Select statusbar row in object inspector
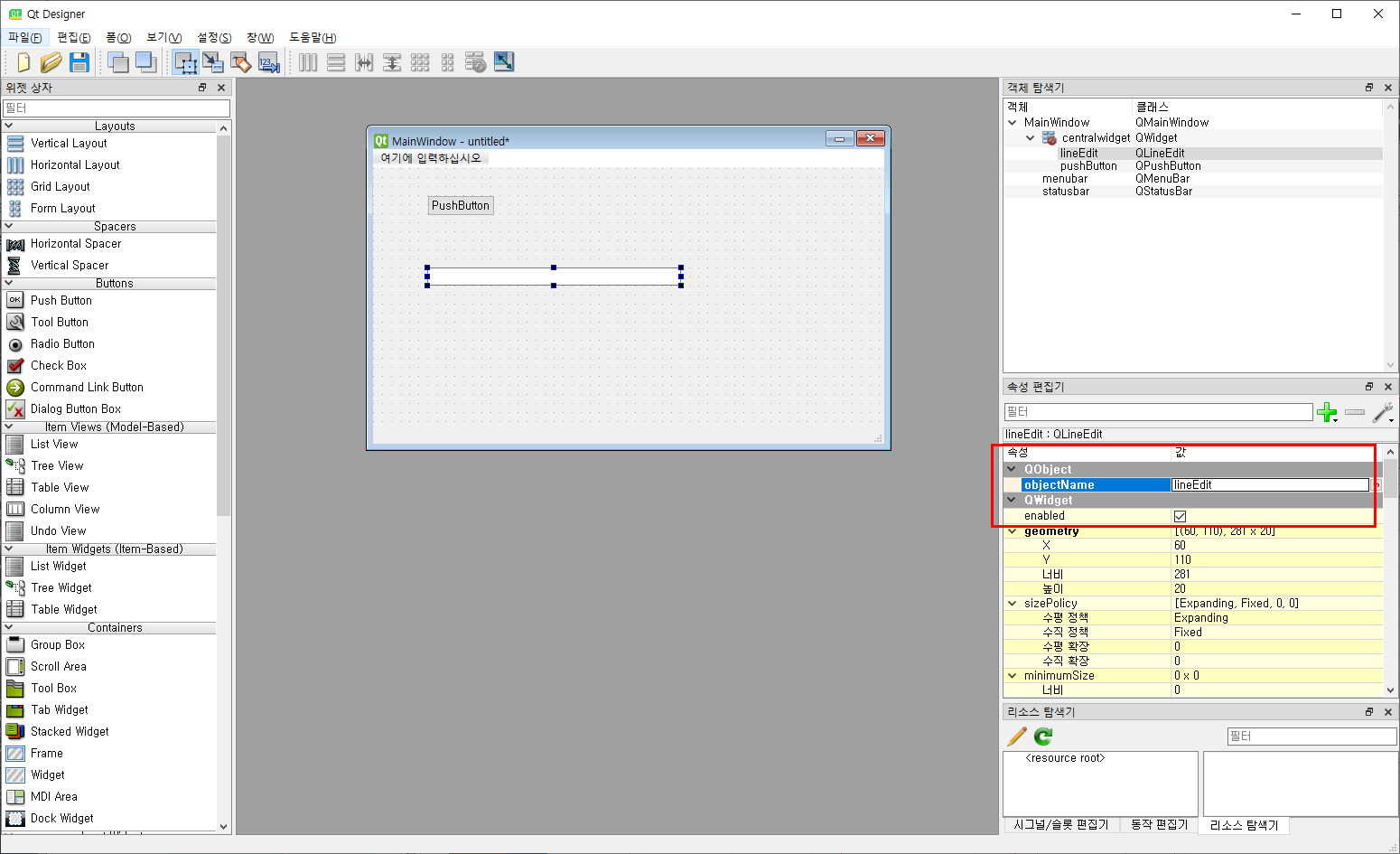The height and width of the screenshot is (854, 1400). 1193,192
